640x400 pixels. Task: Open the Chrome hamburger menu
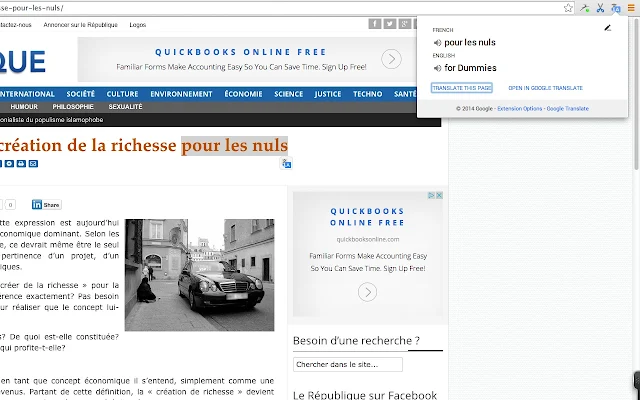coord(631,8)
